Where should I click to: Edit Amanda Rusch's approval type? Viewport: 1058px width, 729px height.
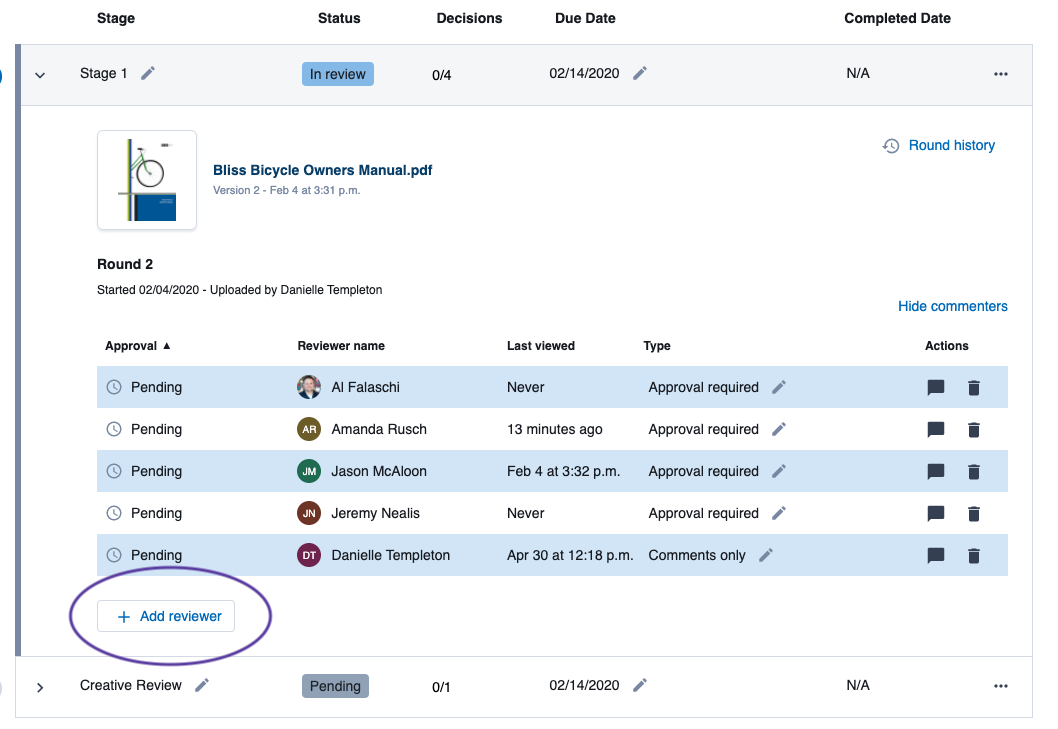click(779, 429)
